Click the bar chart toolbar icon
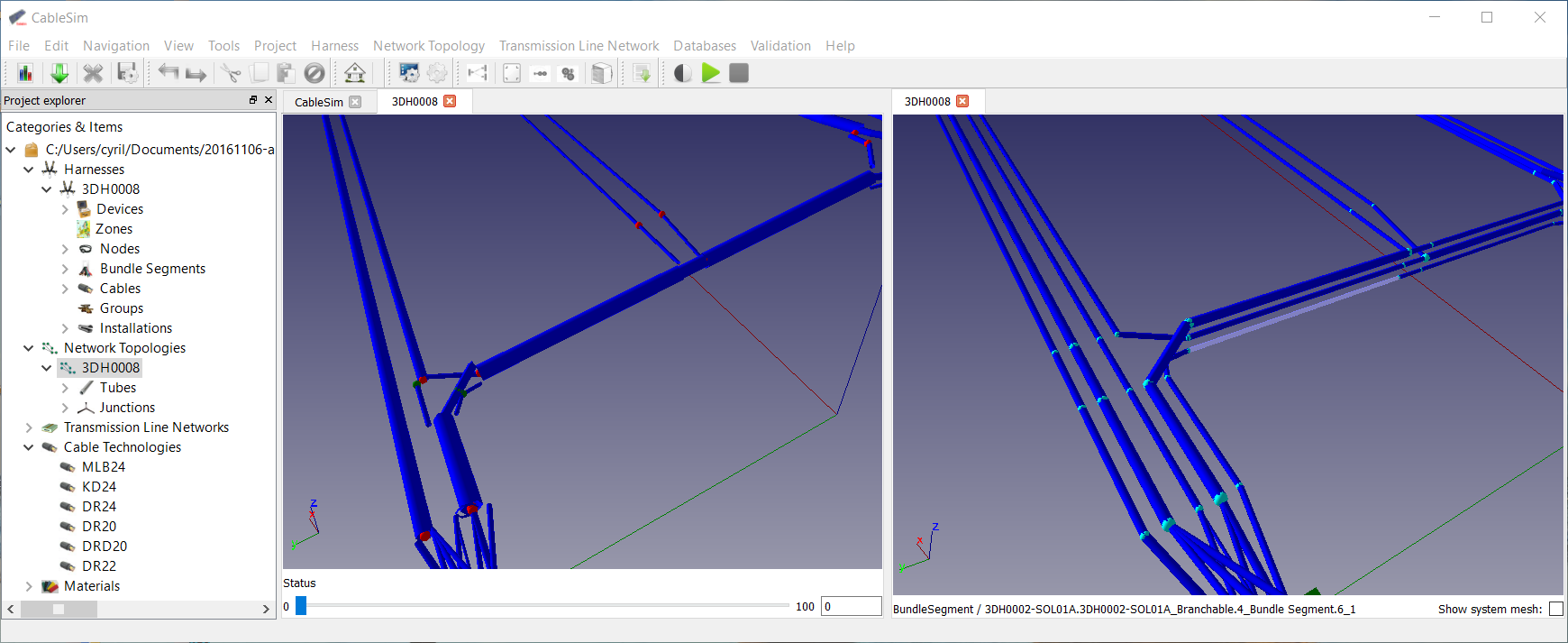 point(25,73)
